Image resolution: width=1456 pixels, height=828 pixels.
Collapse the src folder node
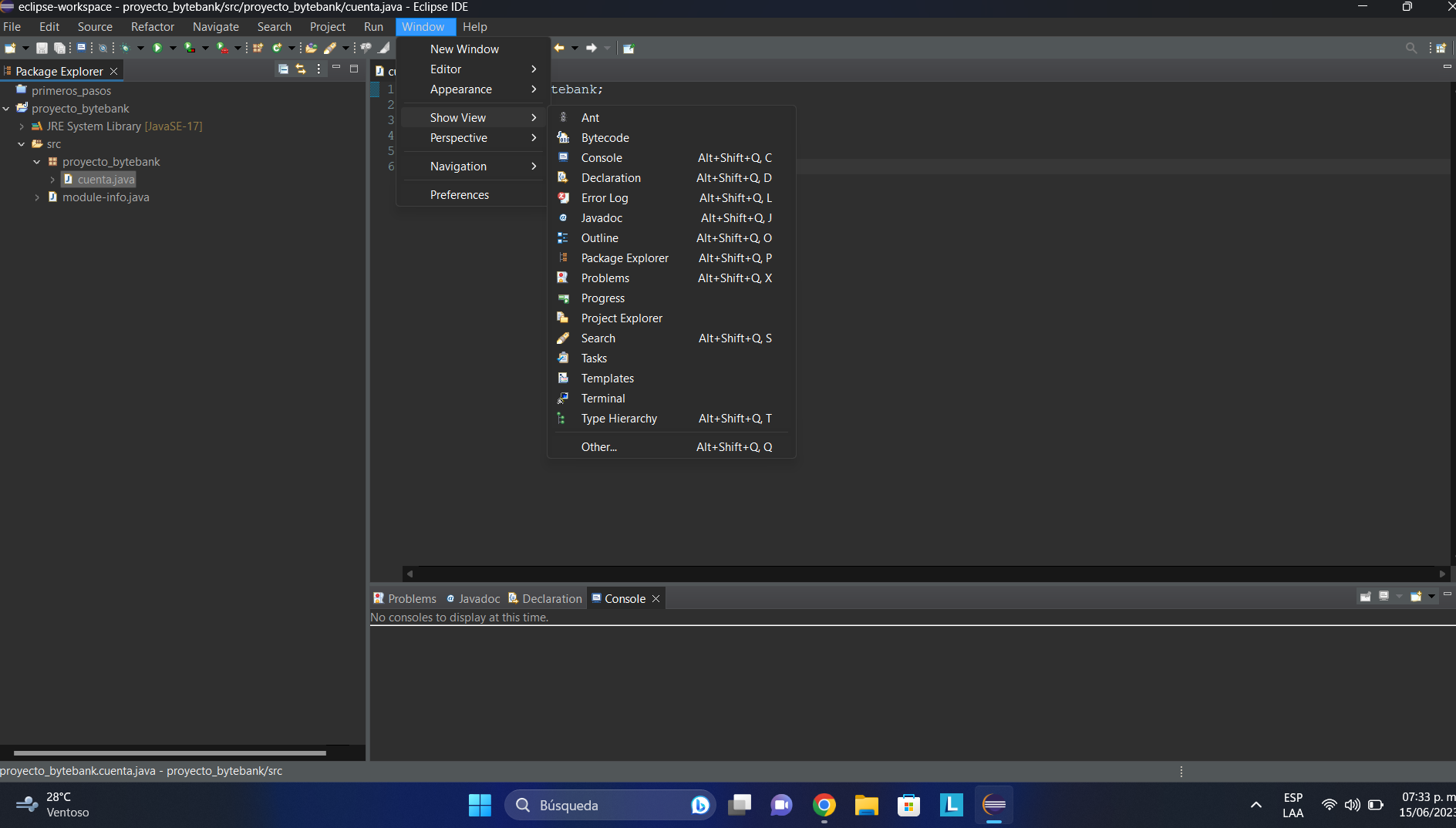pos(22,144)
